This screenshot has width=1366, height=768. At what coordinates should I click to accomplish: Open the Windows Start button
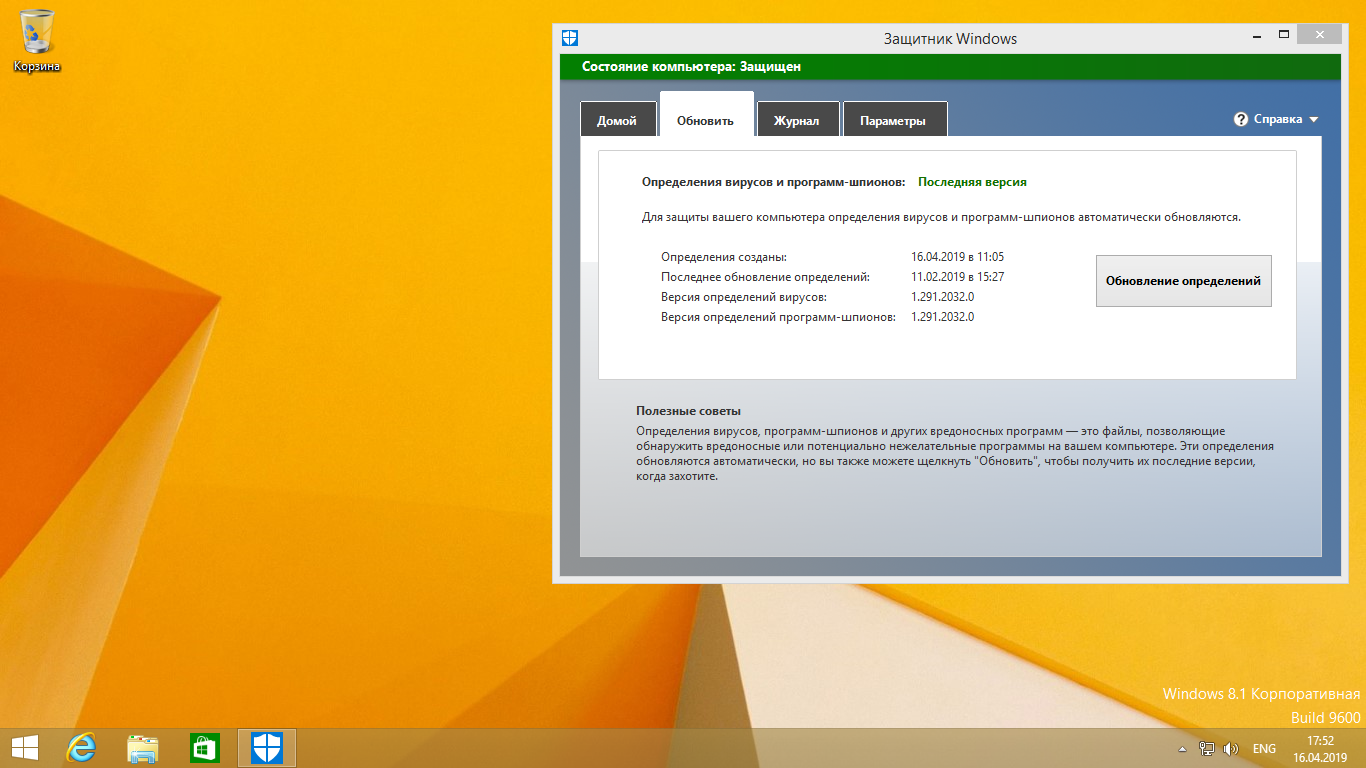pyautogui.click(x=24, y=748)
